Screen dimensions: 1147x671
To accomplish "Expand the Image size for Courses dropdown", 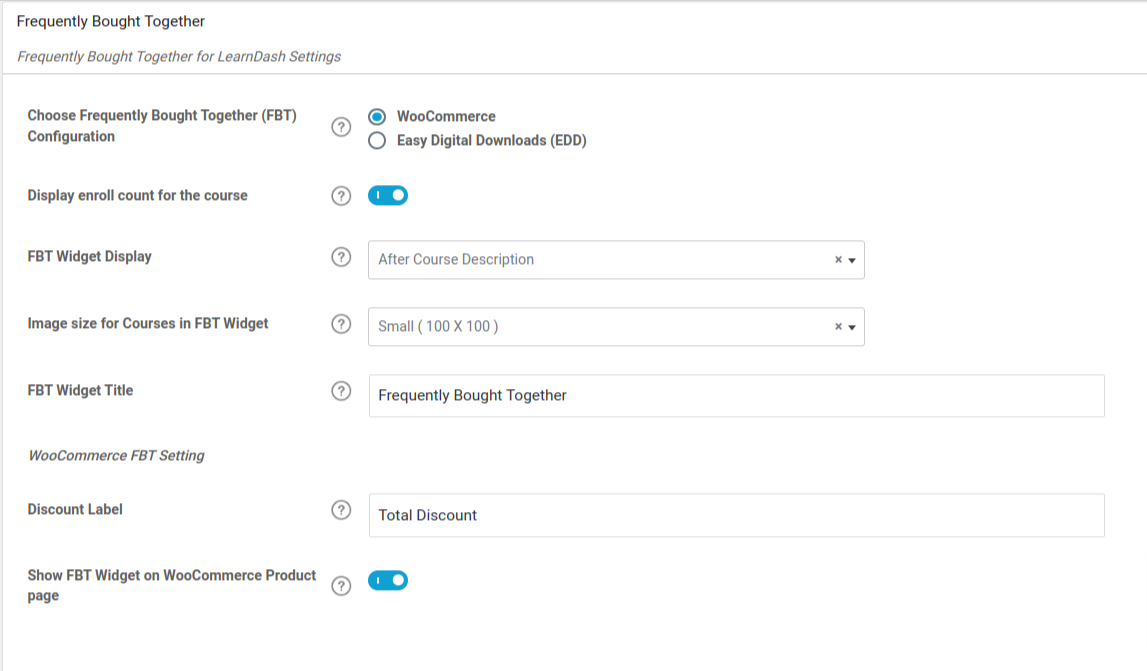I will pos(852,326).
